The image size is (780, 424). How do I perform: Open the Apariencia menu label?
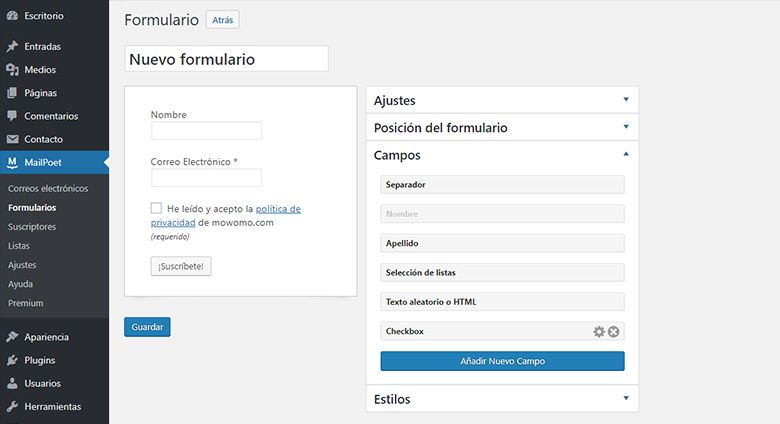46,337
